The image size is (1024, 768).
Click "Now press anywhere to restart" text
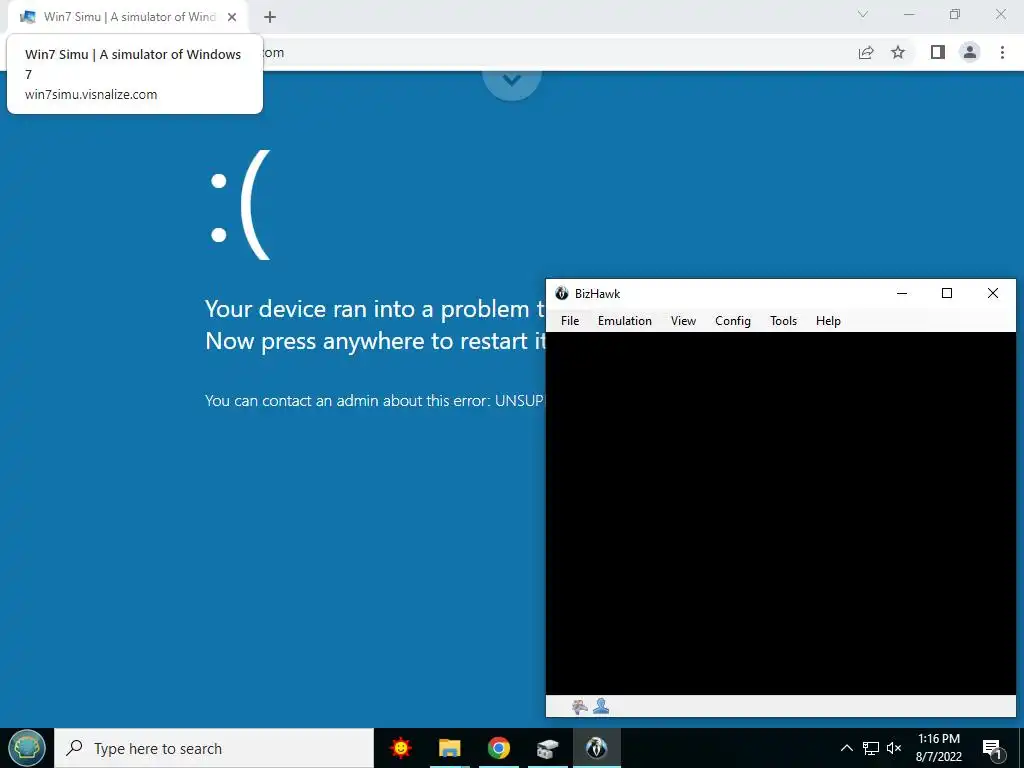click(375, 341)
